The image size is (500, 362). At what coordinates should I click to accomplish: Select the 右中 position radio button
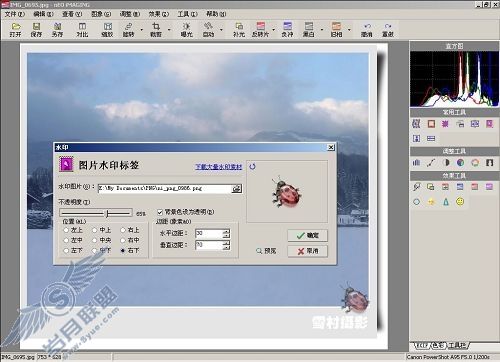(123, 240)
